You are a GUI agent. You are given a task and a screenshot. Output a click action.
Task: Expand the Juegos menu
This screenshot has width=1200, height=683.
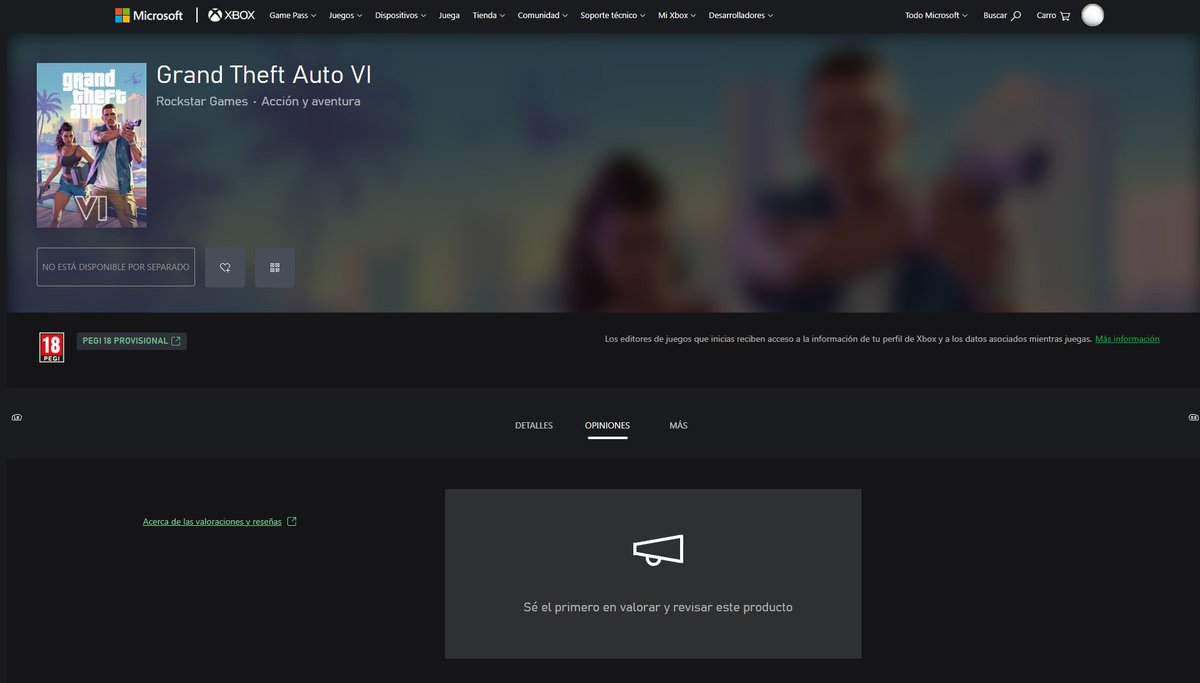[346, 16]
